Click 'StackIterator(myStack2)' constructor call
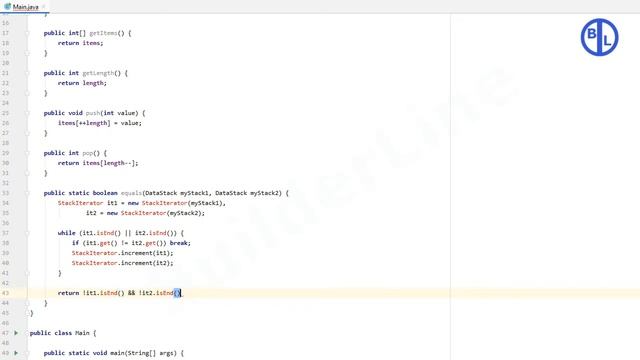Viewport: 640px width, 360px height. click(x=161, y=213)
